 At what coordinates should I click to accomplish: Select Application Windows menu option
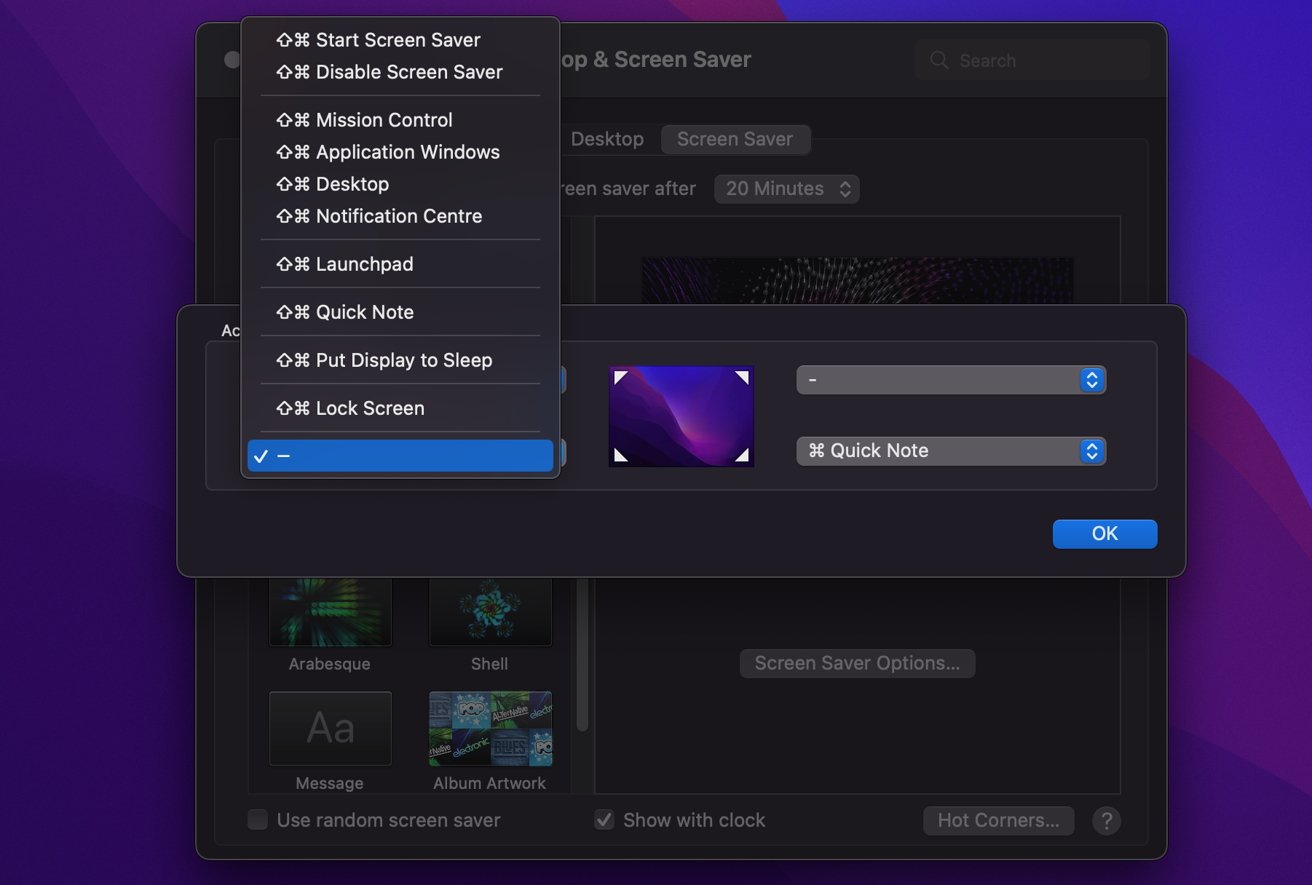[x=400, y=152]
